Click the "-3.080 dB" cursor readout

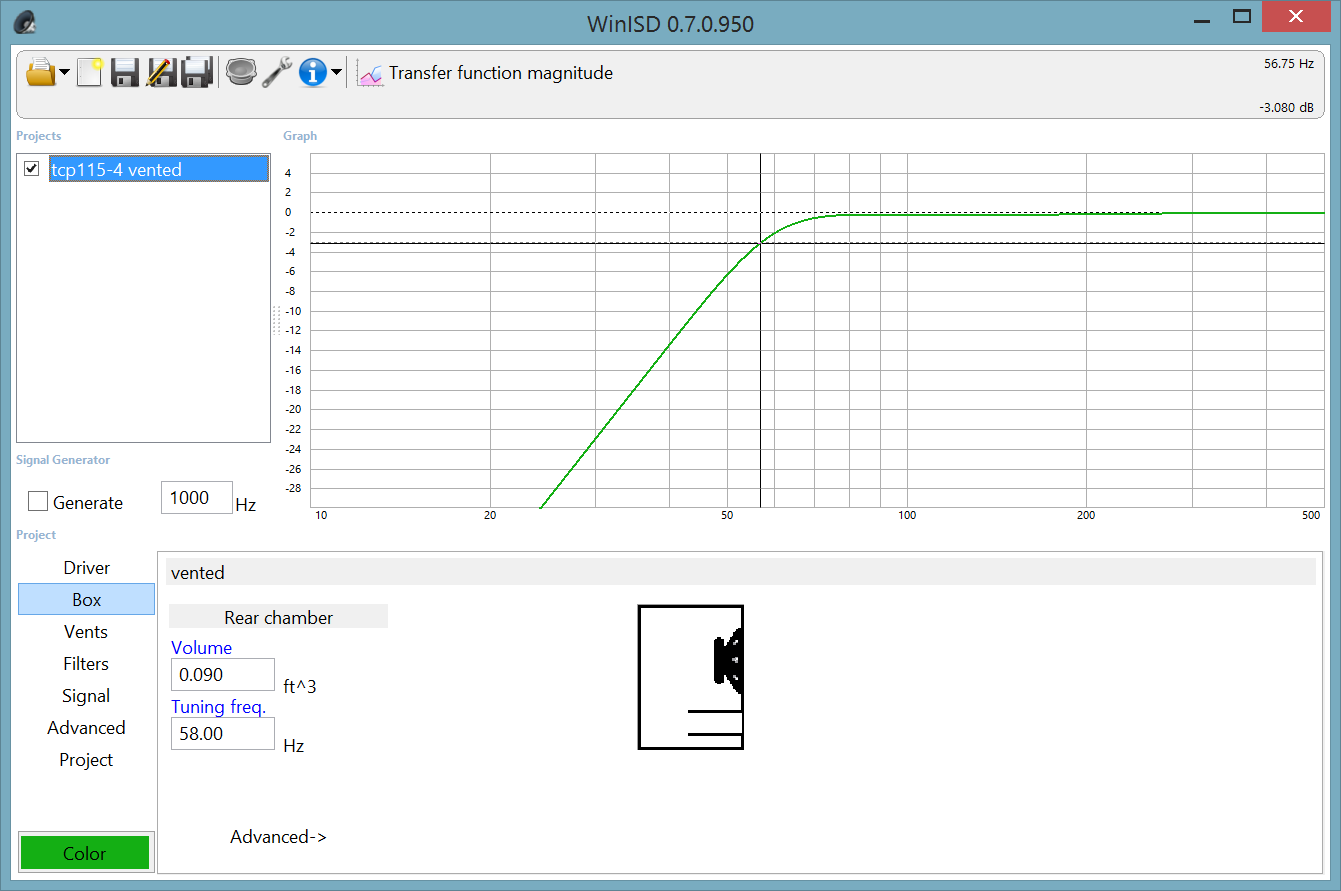click(1287, 107)
